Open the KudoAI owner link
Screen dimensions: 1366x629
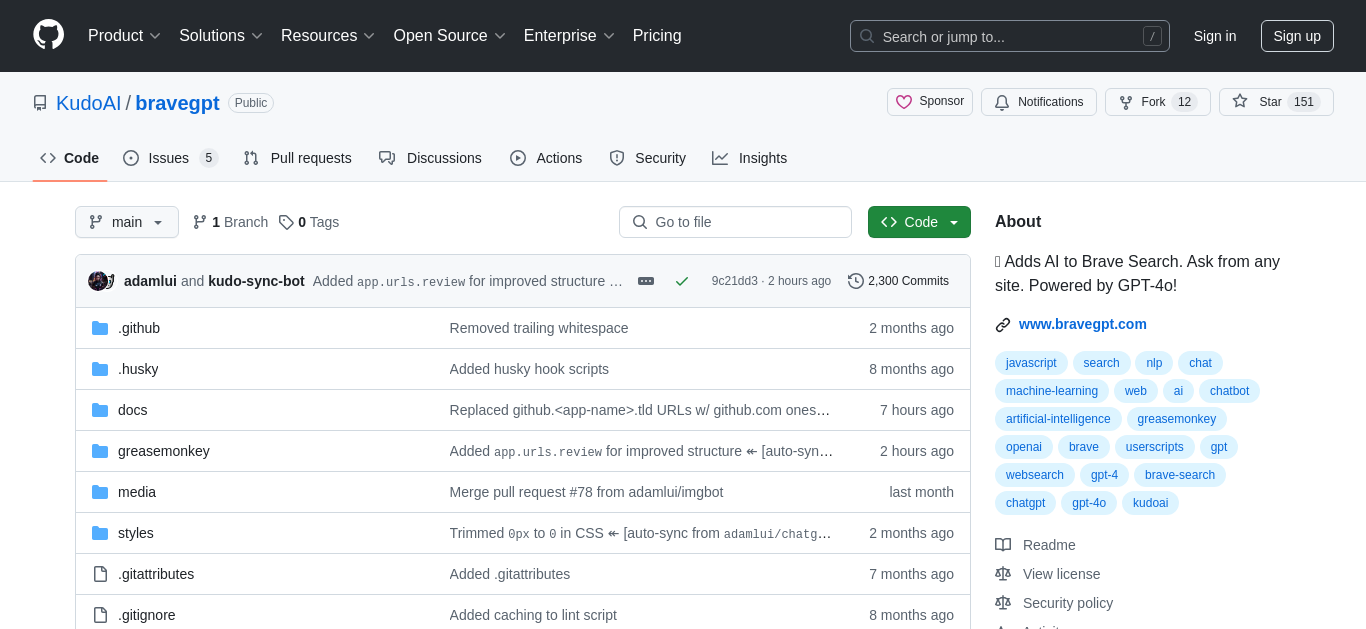88,103
